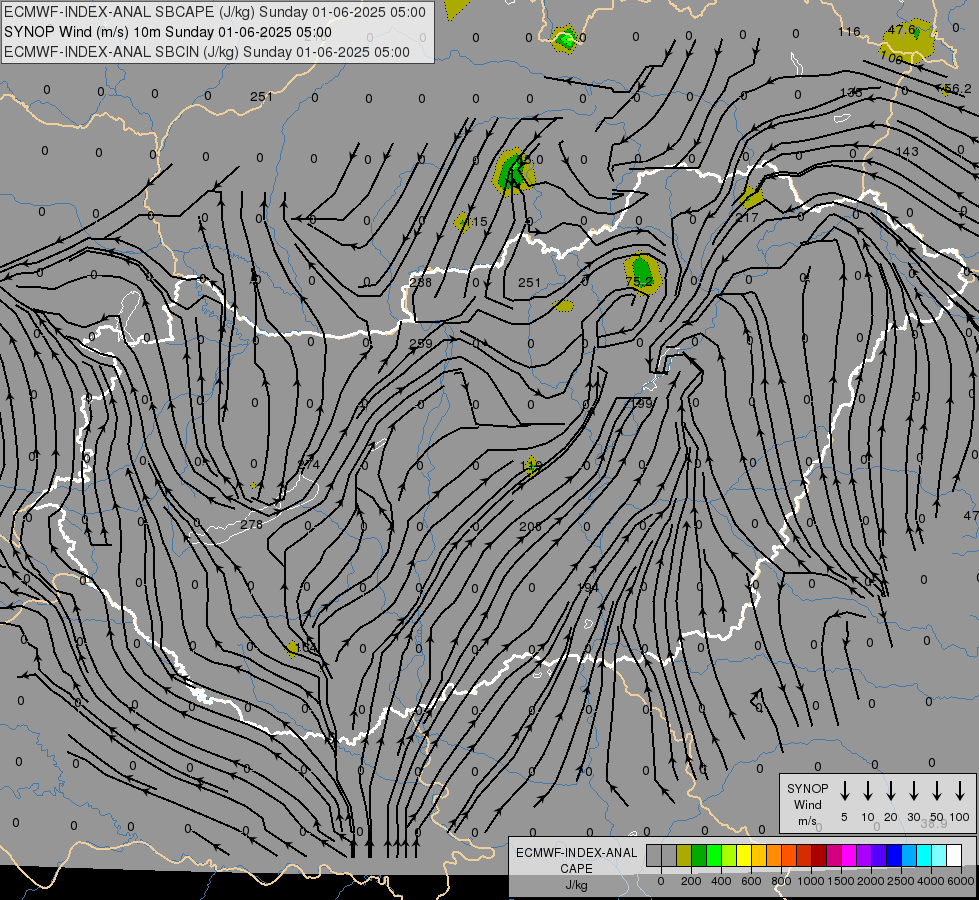The height and width of the screenshot is (900, 979).
Task: Click the 100 m/s wind arrow in legend
Action: tap(960, 791)
